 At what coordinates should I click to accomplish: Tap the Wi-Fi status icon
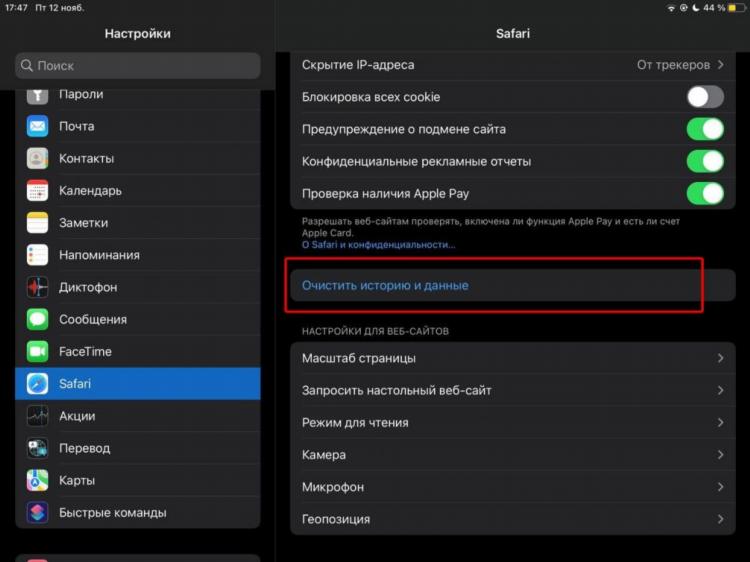pos(672,8)
